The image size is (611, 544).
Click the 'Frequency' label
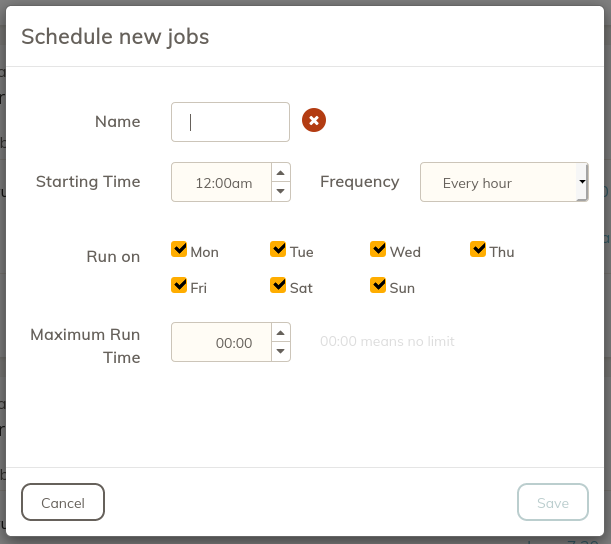point(360,182)
